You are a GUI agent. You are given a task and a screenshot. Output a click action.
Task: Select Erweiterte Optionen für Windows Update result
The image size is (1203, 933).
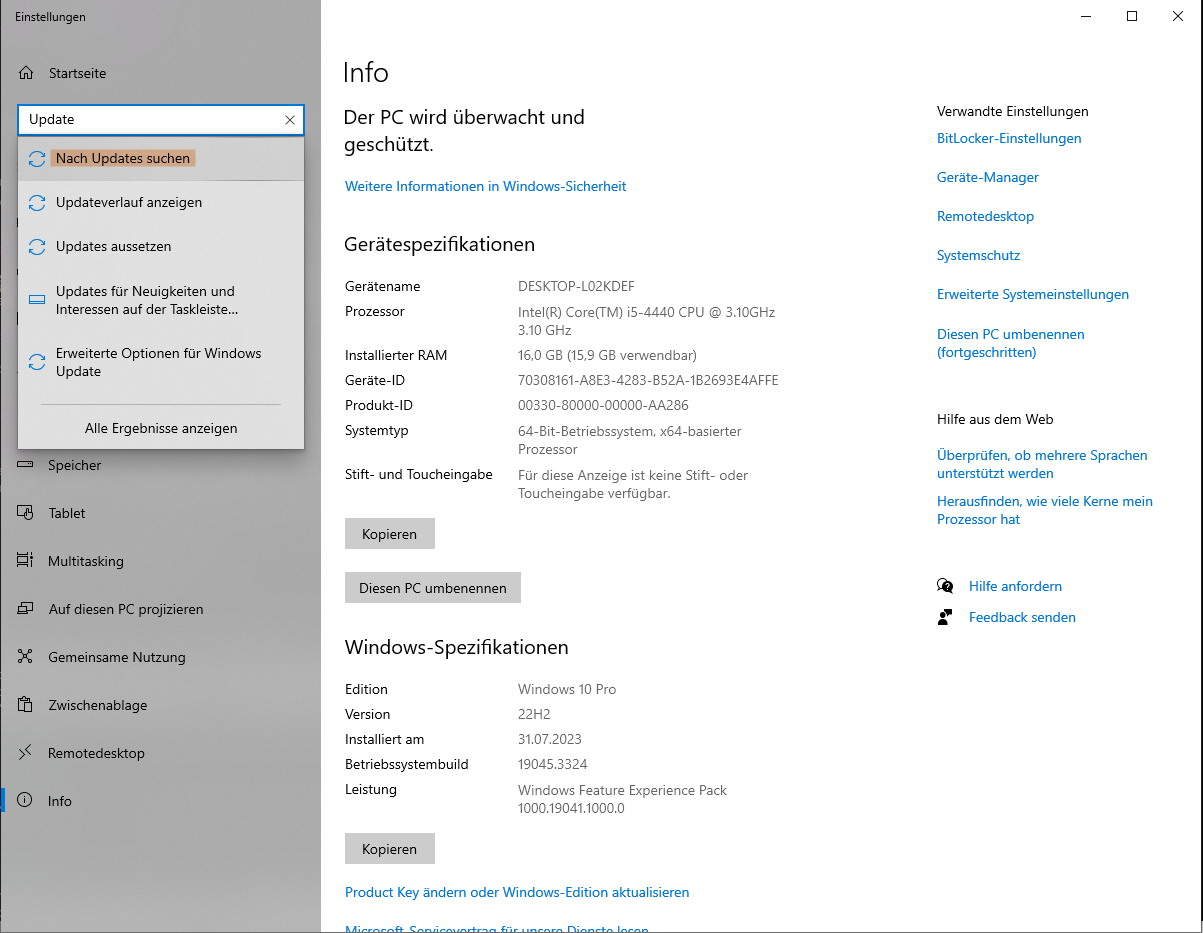[161, 362]
